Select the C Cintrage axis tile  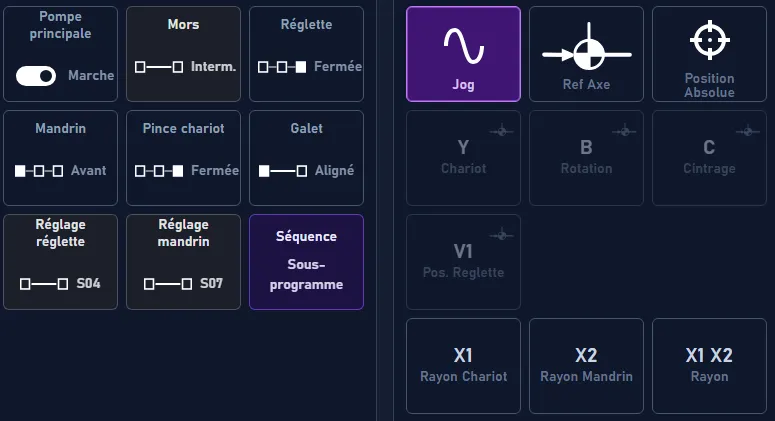click(709, 158)
